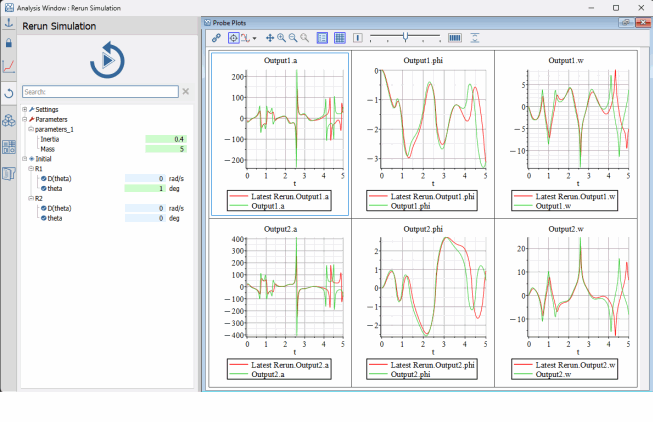This screenshot has height=422, width=653.
Task: Toggle the R1 D(theta) checkbox
Action: 43,178
